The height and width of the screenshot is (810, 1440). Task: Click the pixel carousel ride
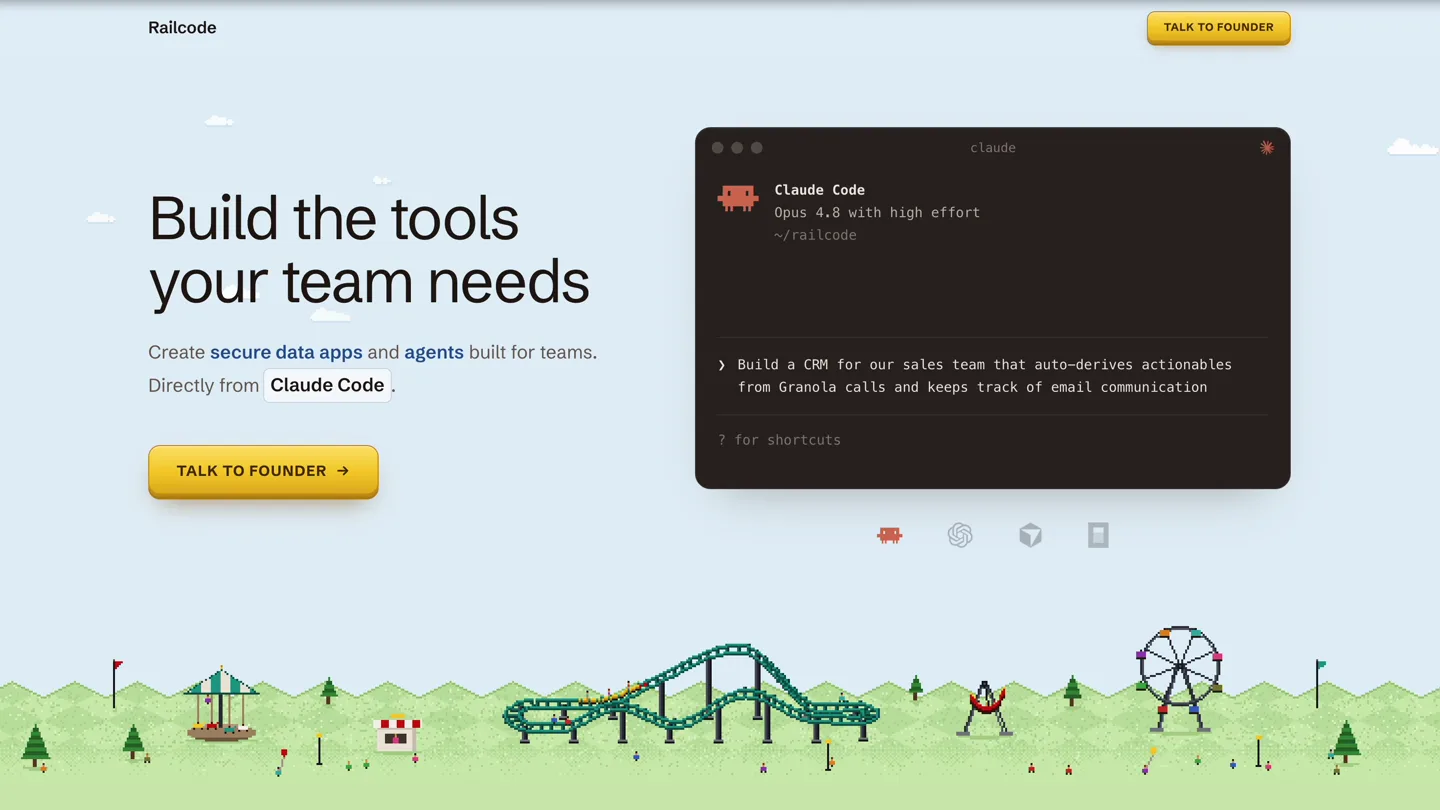221,703
